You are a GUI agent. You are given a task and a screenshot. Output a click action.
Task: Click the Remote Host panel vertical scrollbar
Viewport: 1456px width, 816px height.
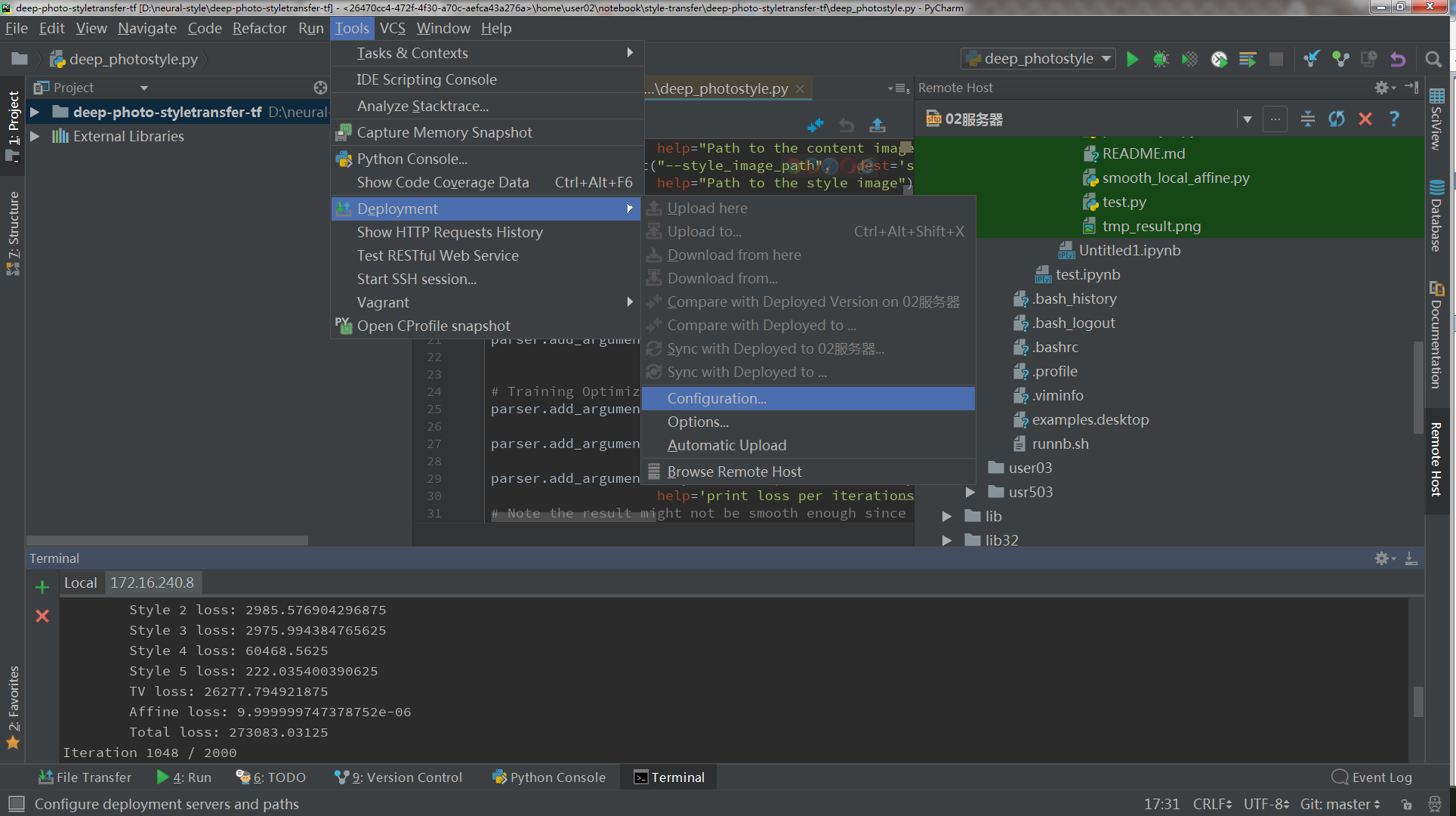pos(1417,387)
